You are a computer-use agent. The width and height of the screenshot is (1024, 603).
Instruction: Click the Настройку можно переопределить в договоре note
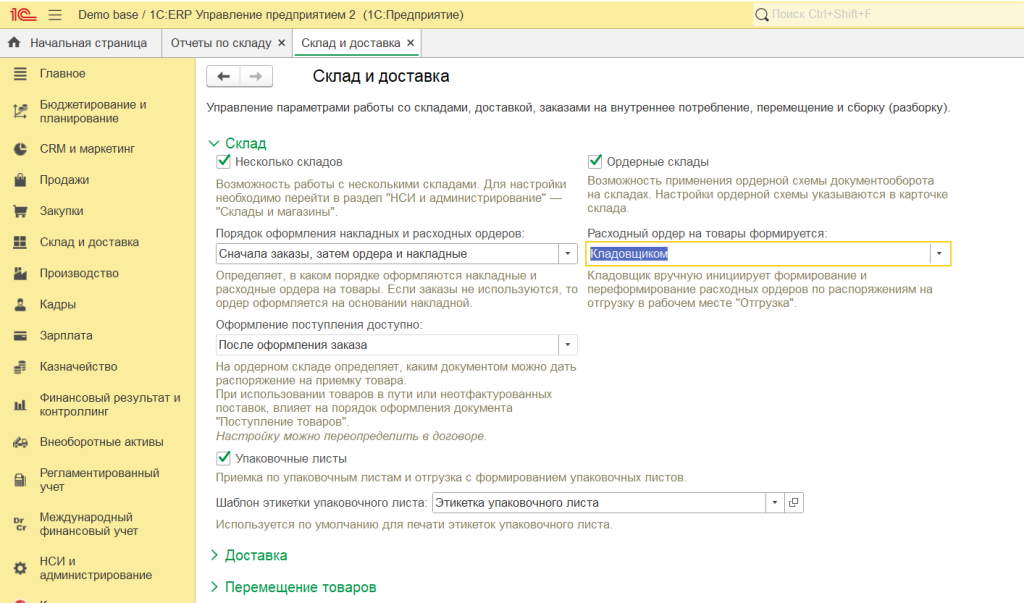[351, 436]
